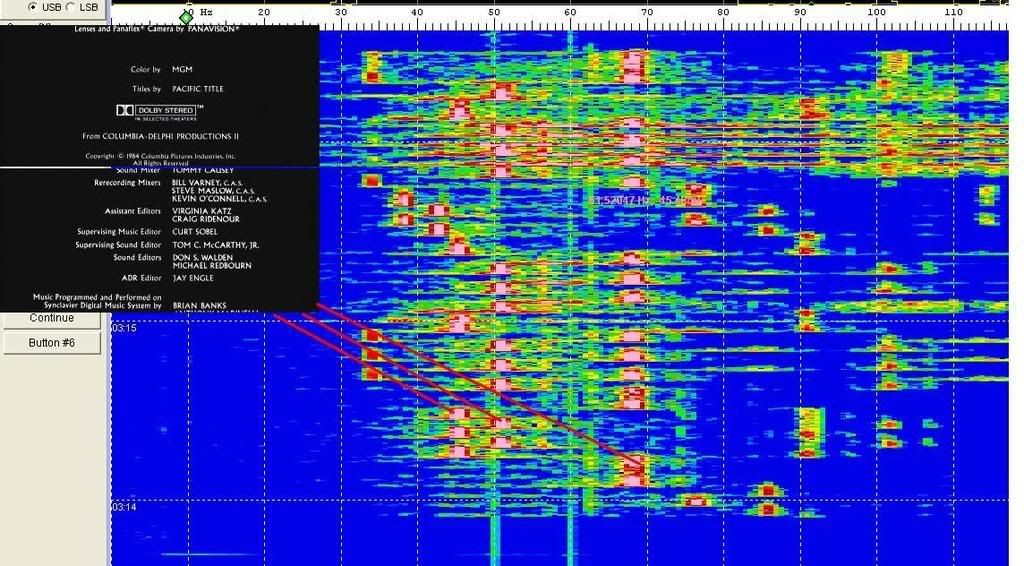Click the 50 Hz mark on frequency ruler
This screenshot has height=566, width=1024.
point(494,12)
